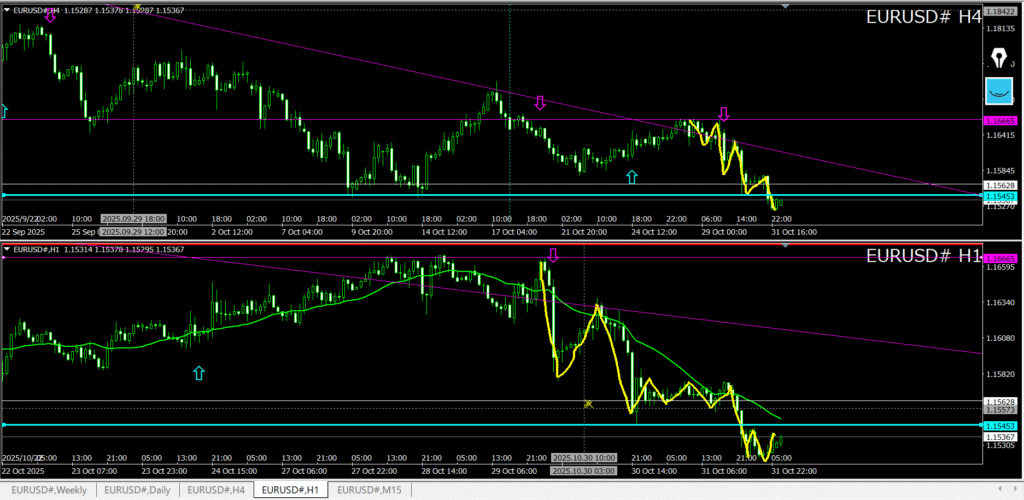Click the pen nib icon at top right
1024x500 pixels.
[998, 55]
